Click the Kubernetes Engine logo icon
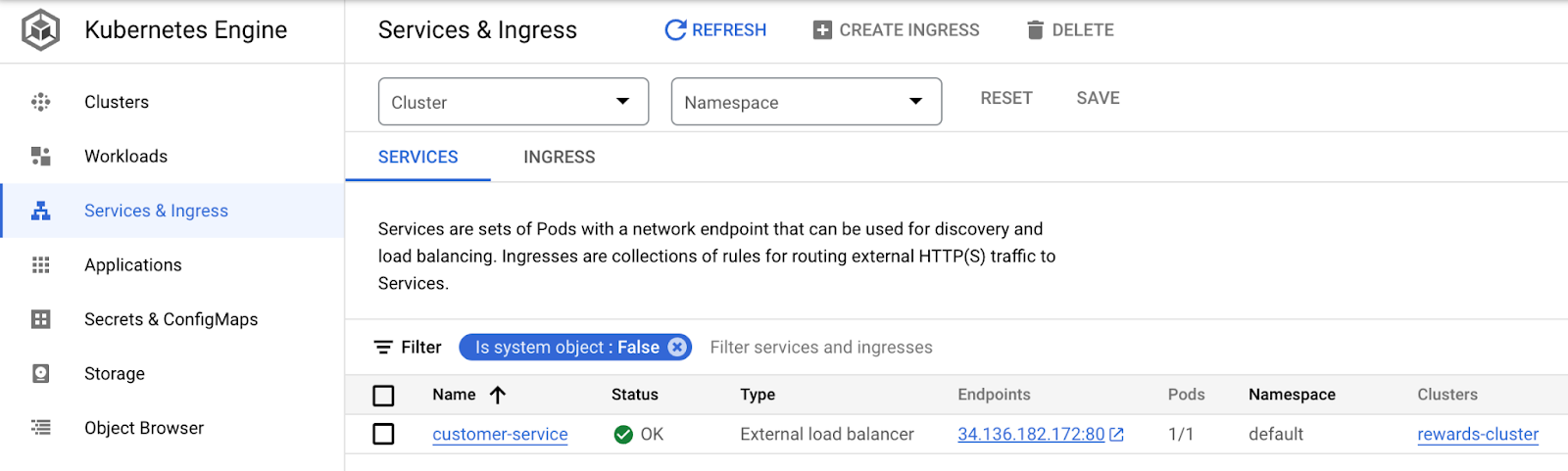Screen dimensions: 1568x471 (x=40, y=30)
